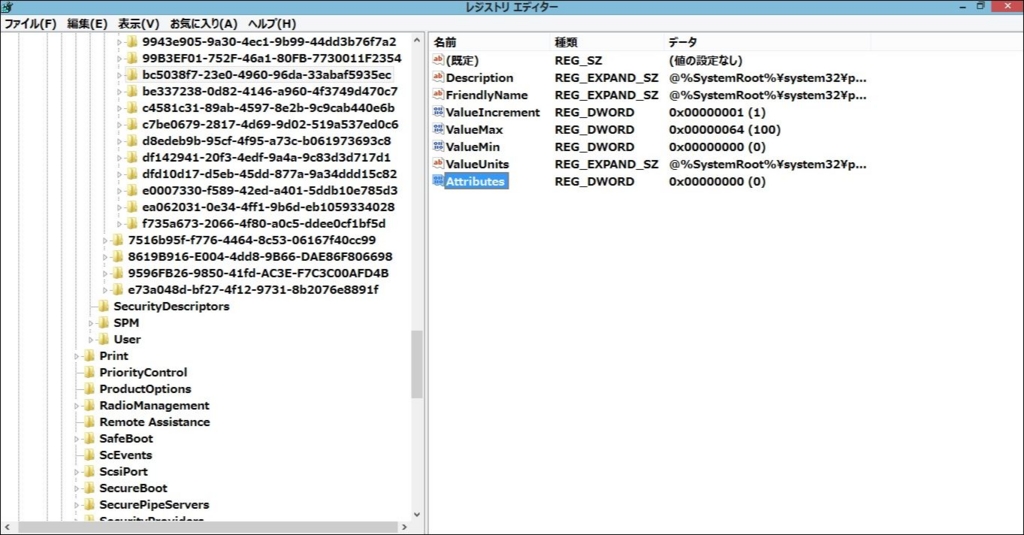Screen dimensions: 1024x535
Task: Click folder icon of Print key
Action: 89,355
